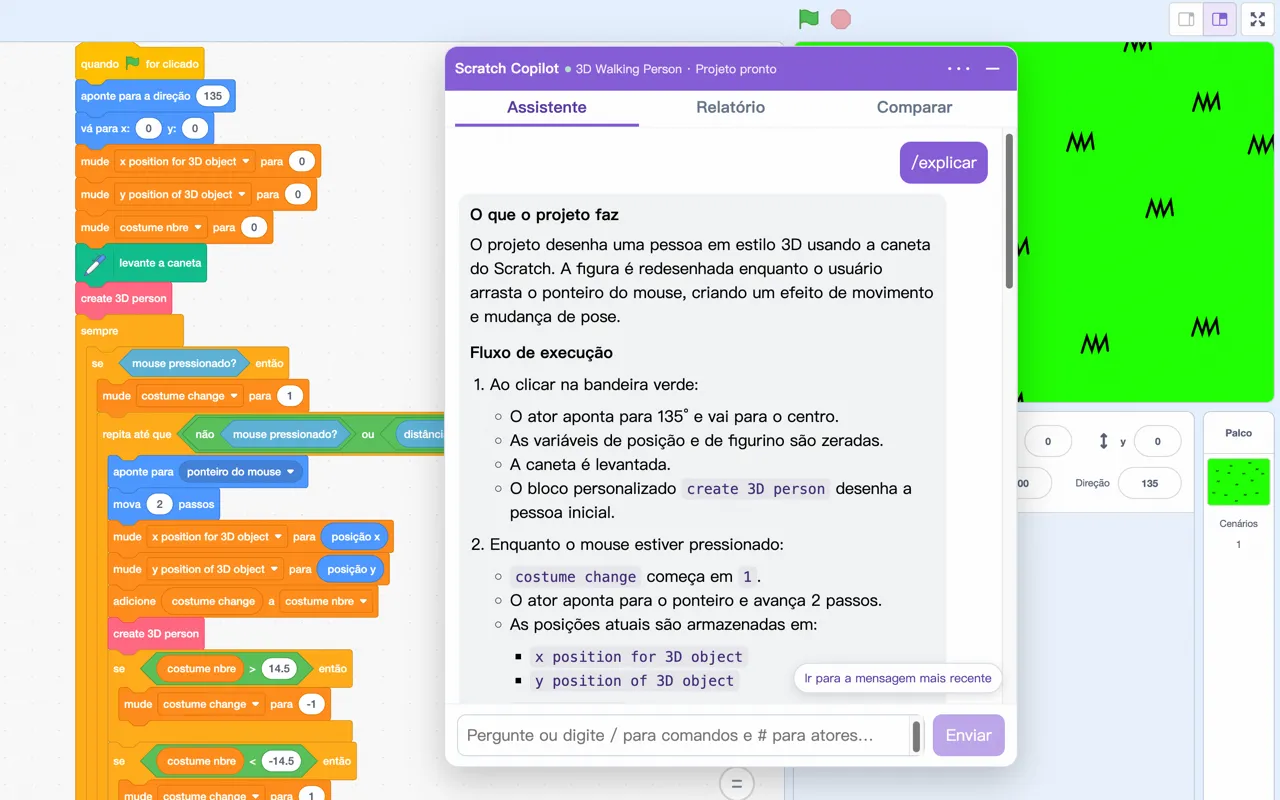Click the vertical arrows icon beside y field
The image size is (1280, 800).
(1104, 441)
